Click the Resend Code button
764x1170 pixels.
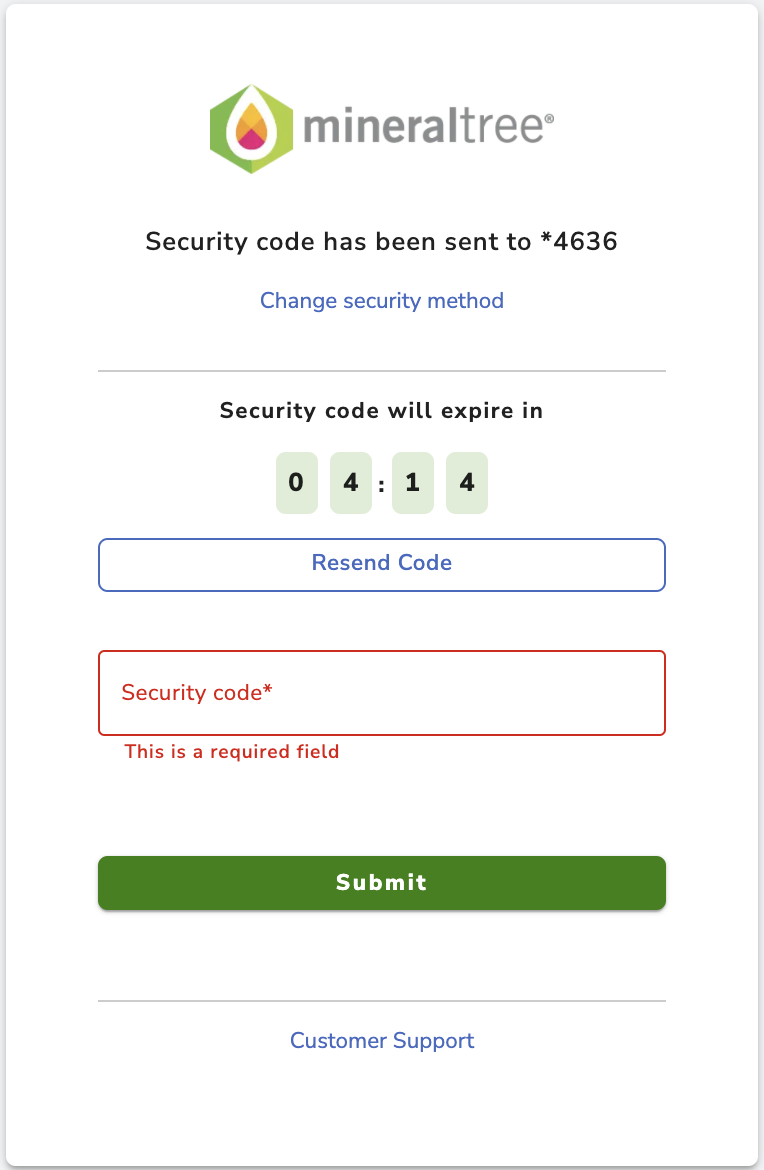381,565
